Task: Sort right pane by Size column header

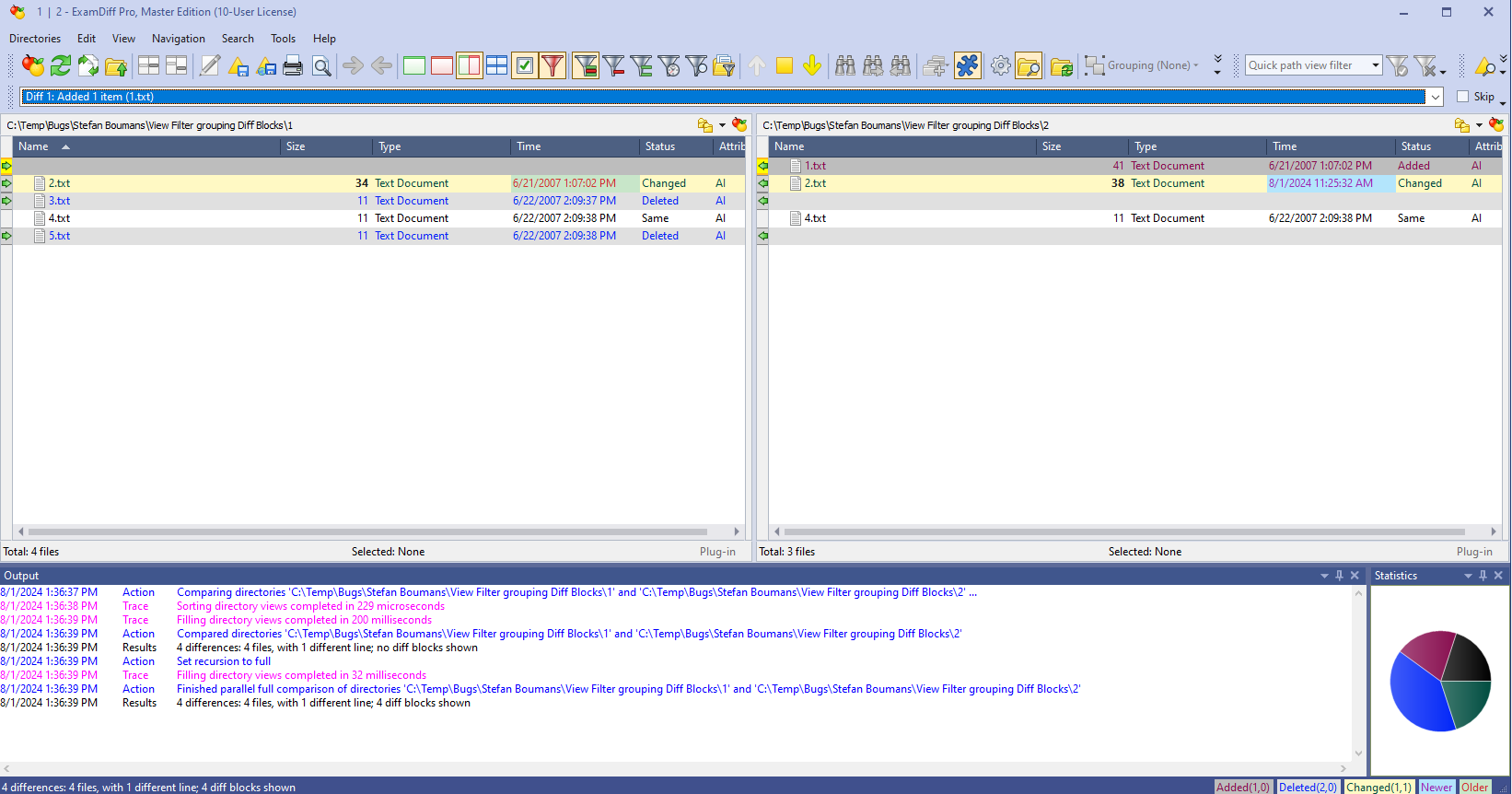Action: pyautogui.click(x=1082, y=146)
